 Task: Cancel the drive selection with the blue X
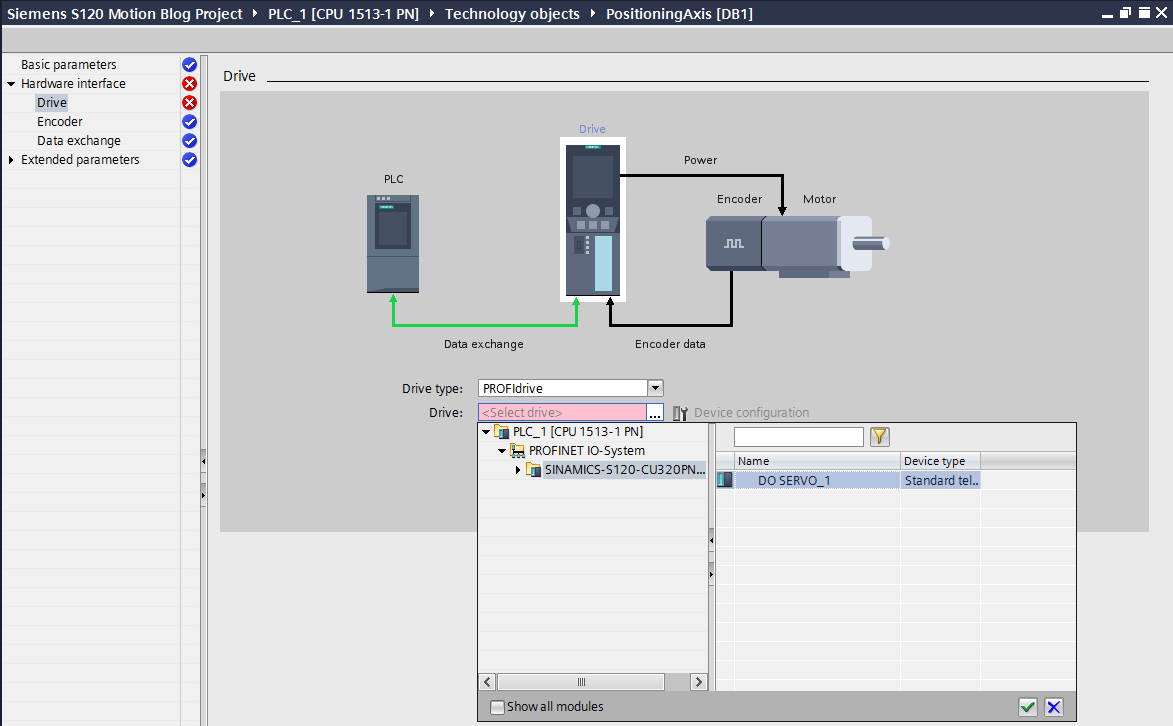point(1054,707)
